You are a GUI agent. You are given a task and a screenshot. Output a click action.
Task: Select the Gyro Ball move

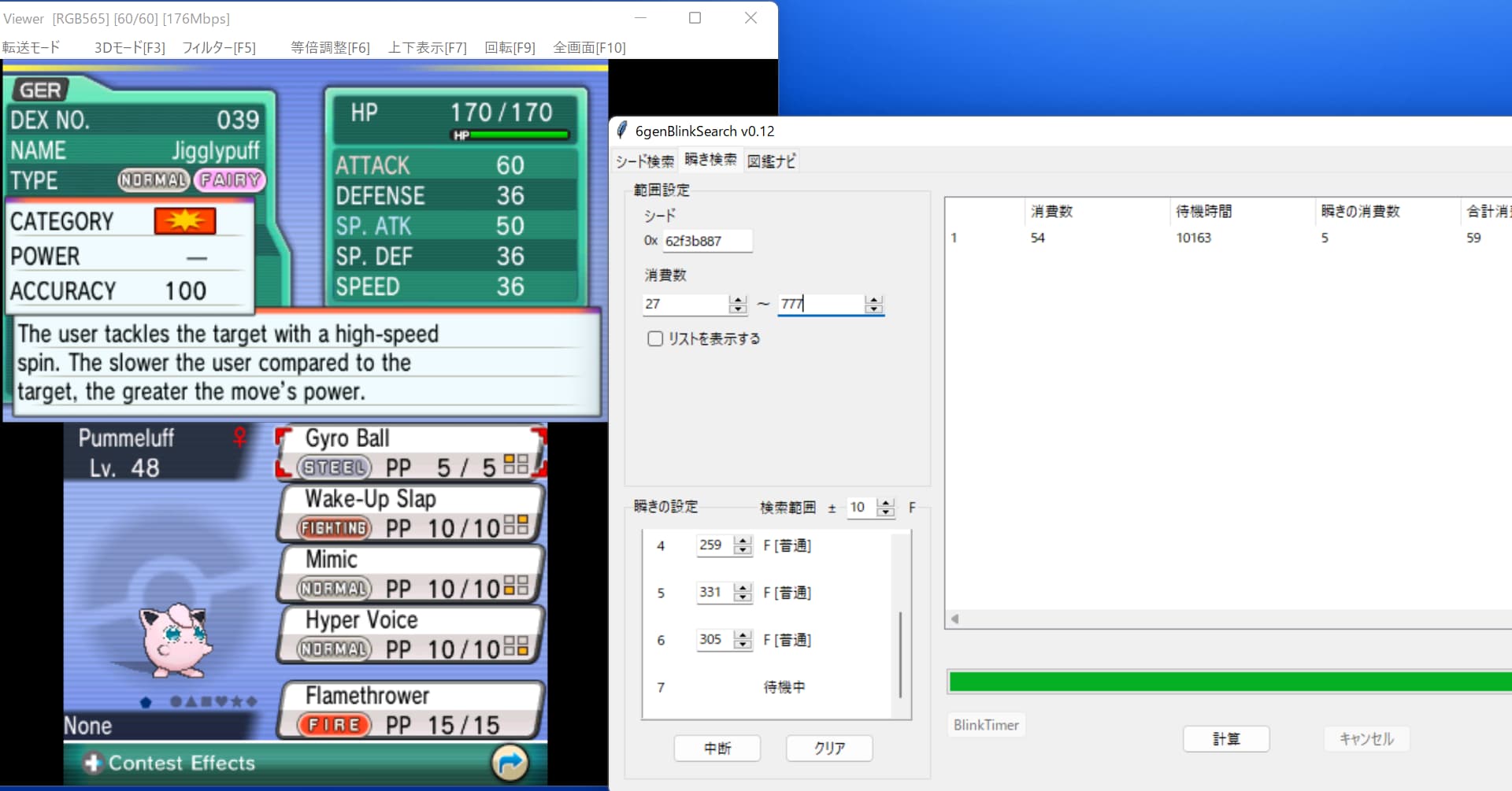pos(411,453)
